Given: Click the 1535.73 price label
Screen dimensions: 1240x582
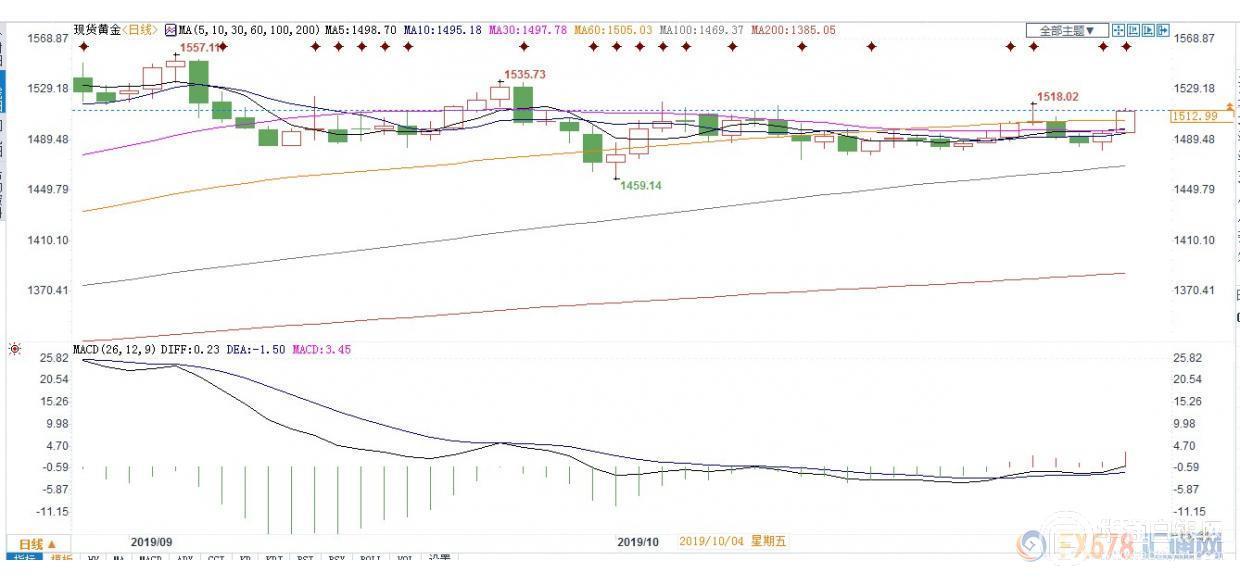Looking at the screenshot, I should coord(525,75).
